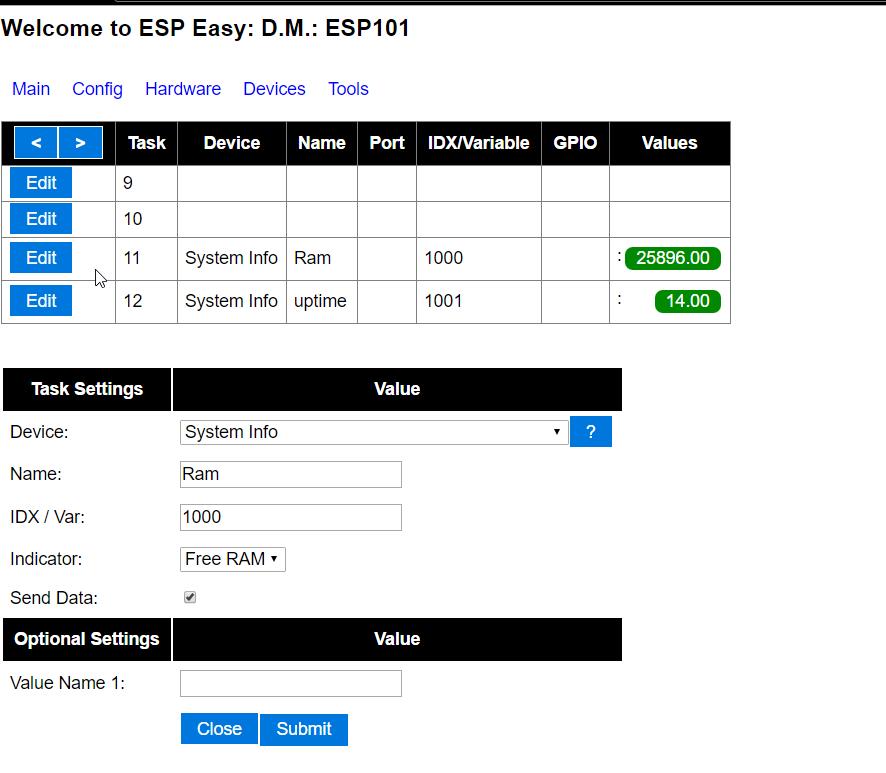
Task: Click System Info device cell in task 11
Action: pyautogui.click(x=232, y=258)
